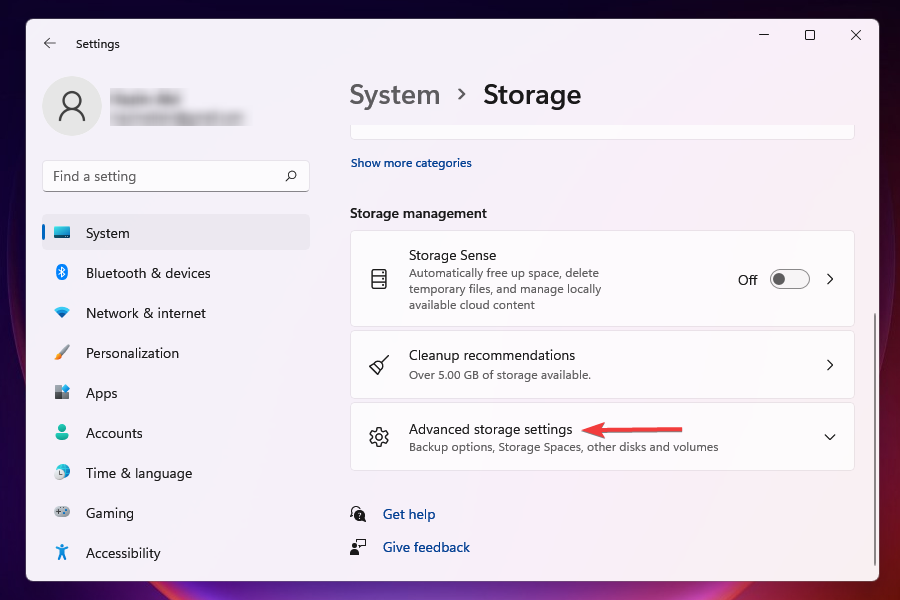Click the Network wifi icon

(62, 312)
